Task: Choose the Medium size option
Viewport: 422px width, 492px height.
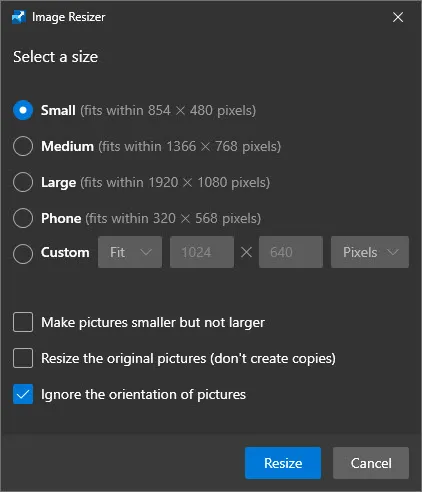Action: tap(23, 146)
